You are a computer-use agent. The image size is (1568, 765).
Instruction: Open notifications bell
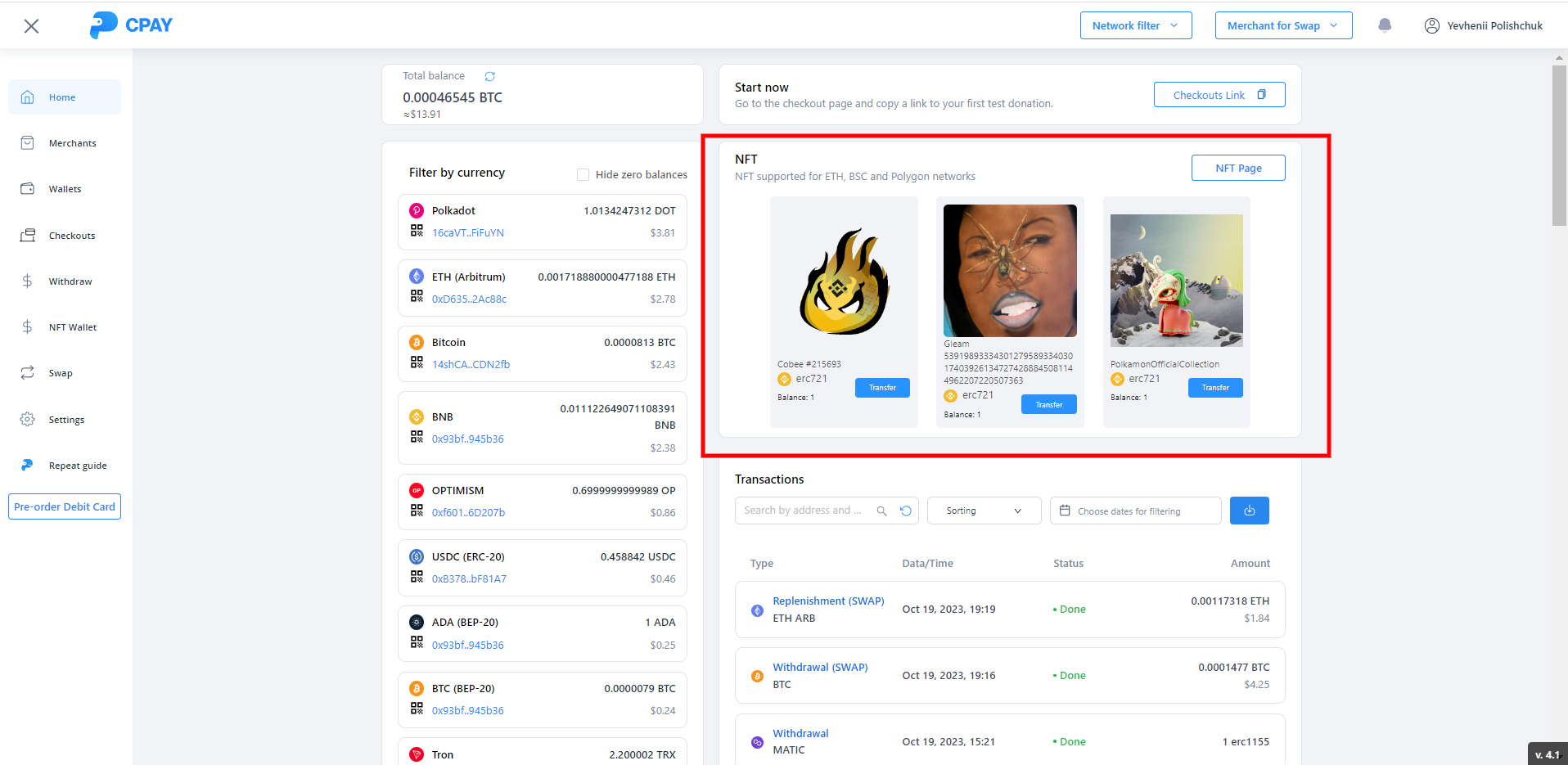pos(1385,25)
